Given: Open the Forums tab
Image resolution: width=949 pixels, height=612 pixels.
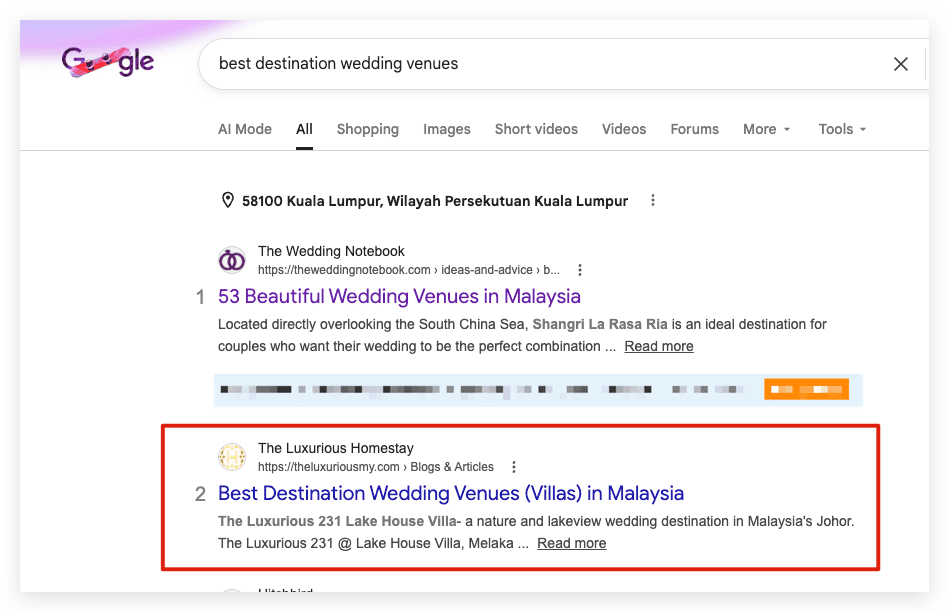Looking at the screenshot, I should click(x=694, y=129).
